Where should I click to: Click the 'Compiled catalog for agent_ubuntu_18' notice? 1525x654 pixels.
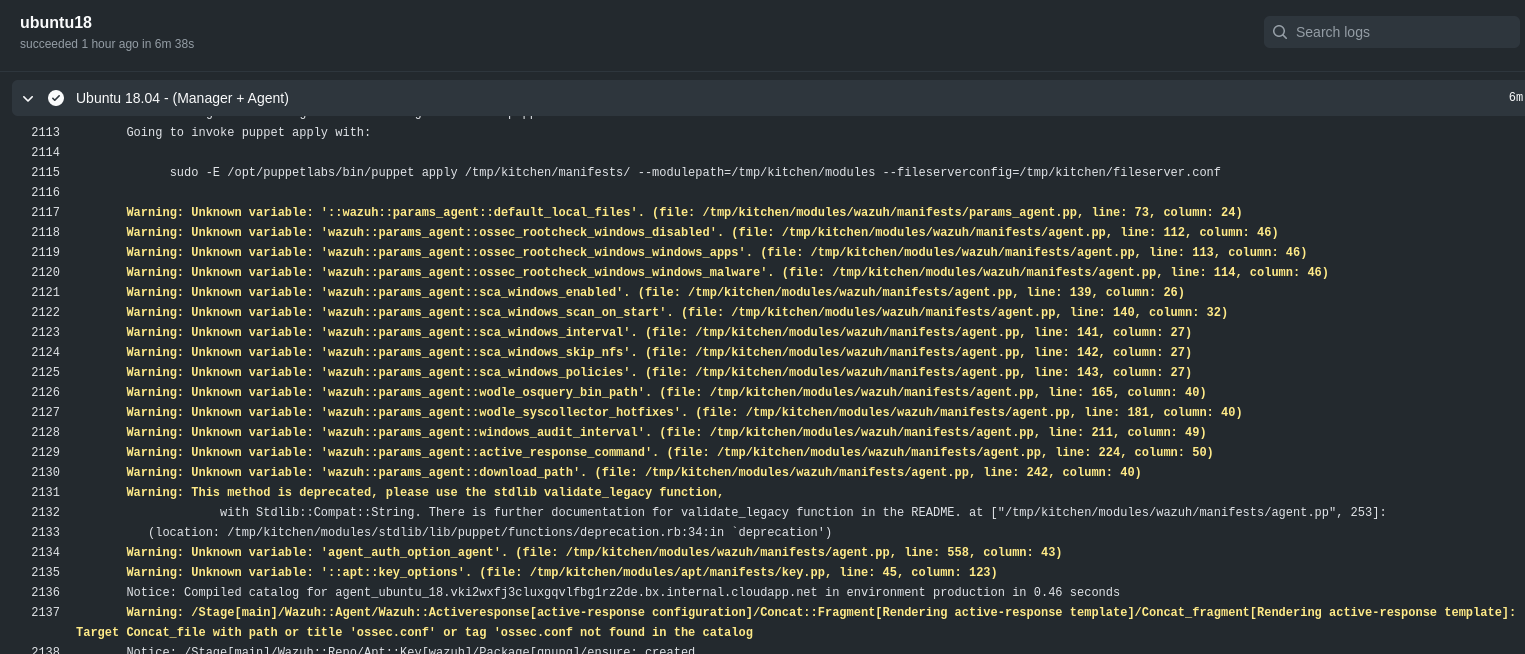(623, 593)
